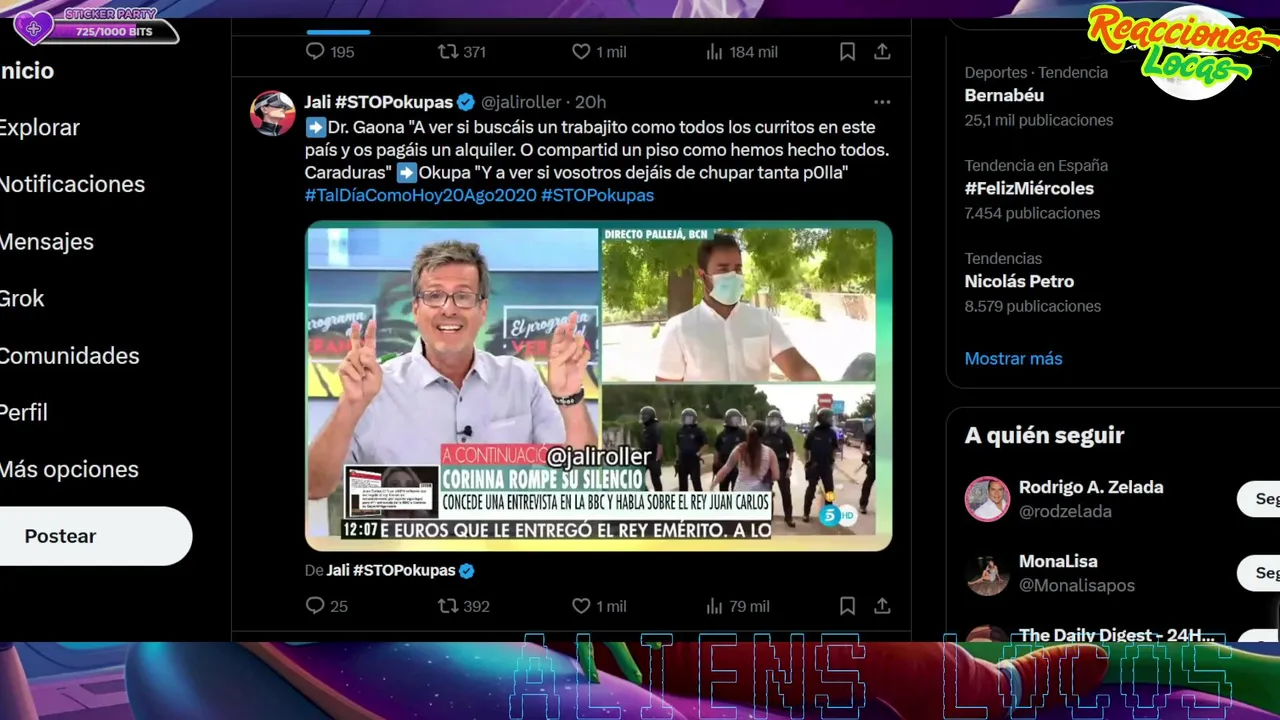Click 25,1 mil publicaciones text
Viewport: 1280px width, 720px height.
click(x=1039, y=120)
